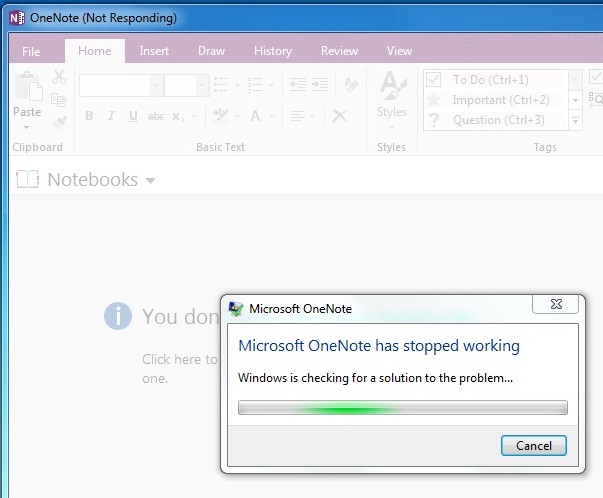
Task: Open the font name dropdown
Action: [157, 85]
